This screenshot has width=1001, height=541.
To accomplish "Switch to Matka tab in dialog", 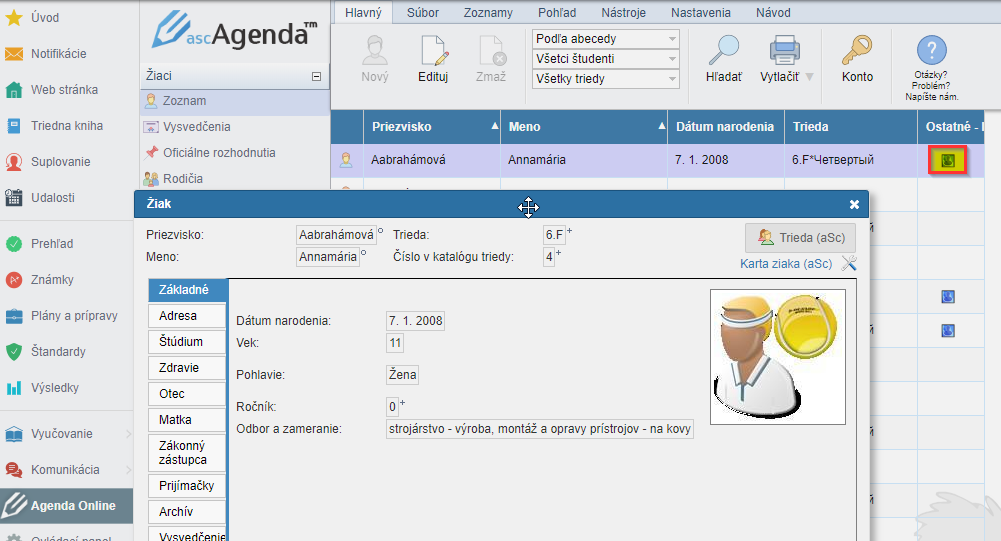I will [187, 420].
